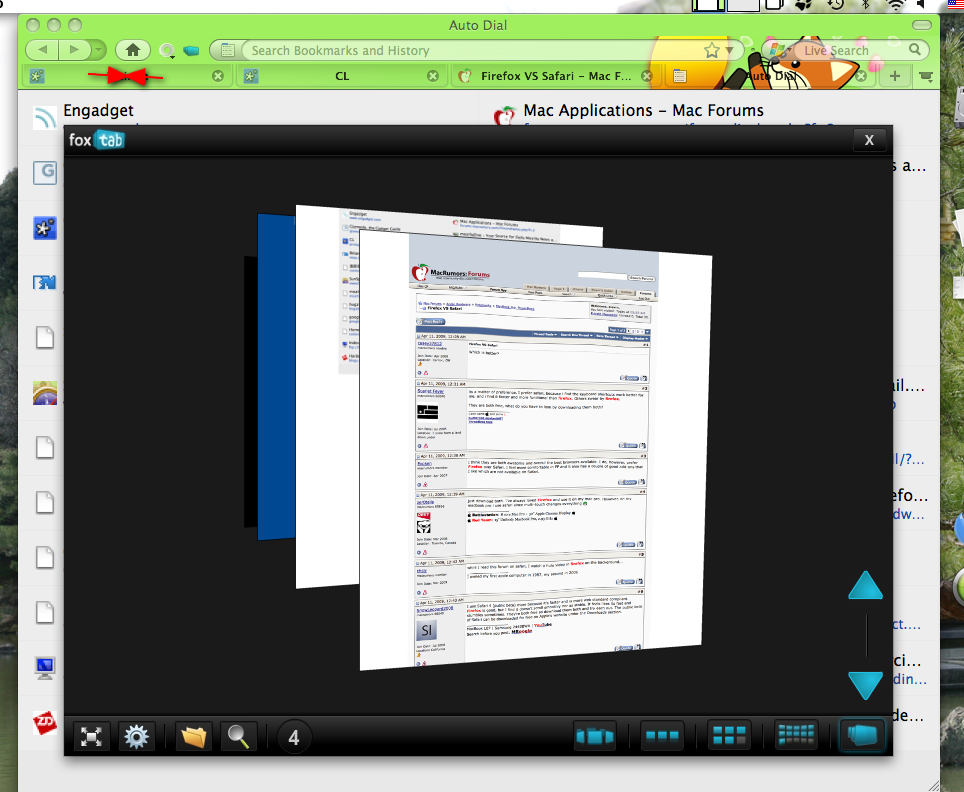The width and height of the screenshot is (964, 792).
Task: Open the list all tabs dropdown
Action: [926, 77]
